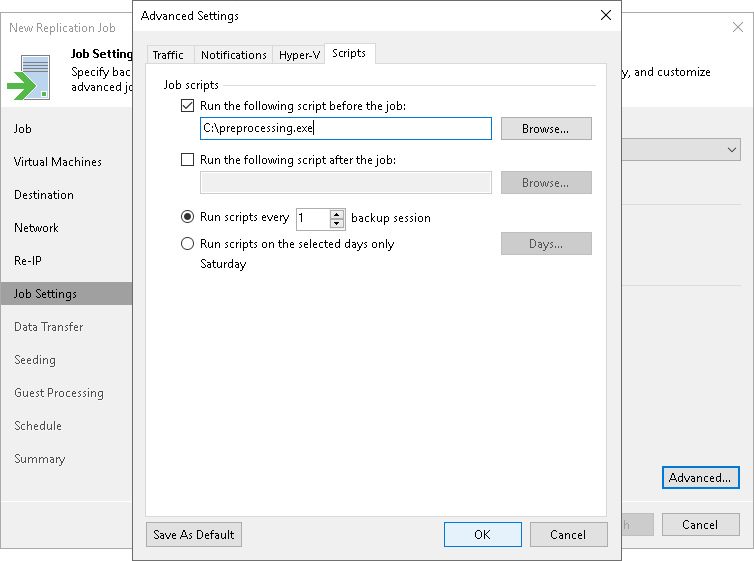
Task: Click the Advanced button in wizard window
Action: [700, 477]
